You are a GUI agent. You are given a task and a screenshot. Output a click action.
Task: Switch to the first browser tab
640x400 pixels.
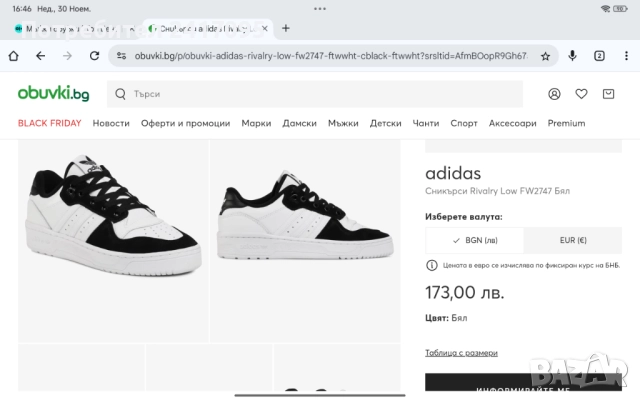click(74, 29)
